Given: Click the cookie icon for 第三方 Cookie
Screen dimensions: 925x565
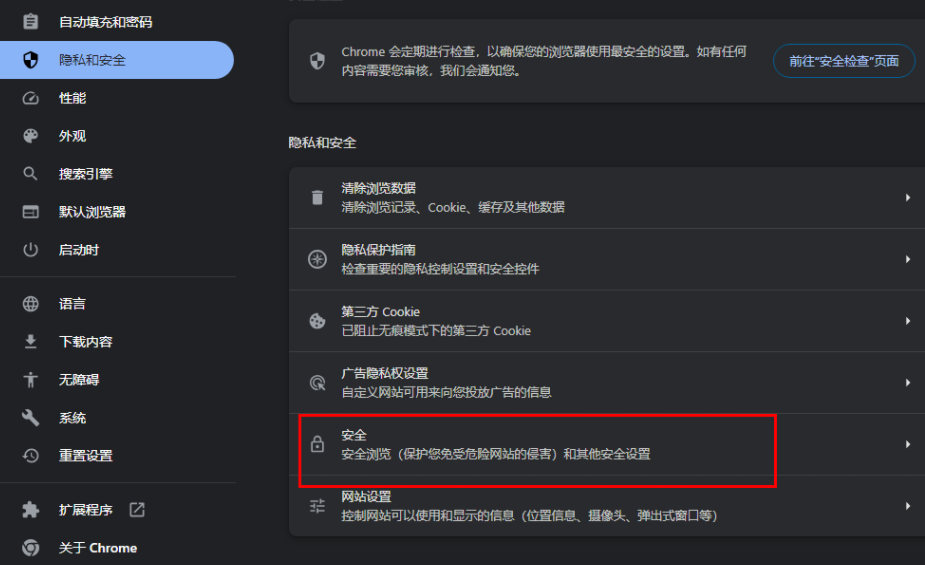Looking at the screenshot, I should pyautogui.click(x=317, y=321).
